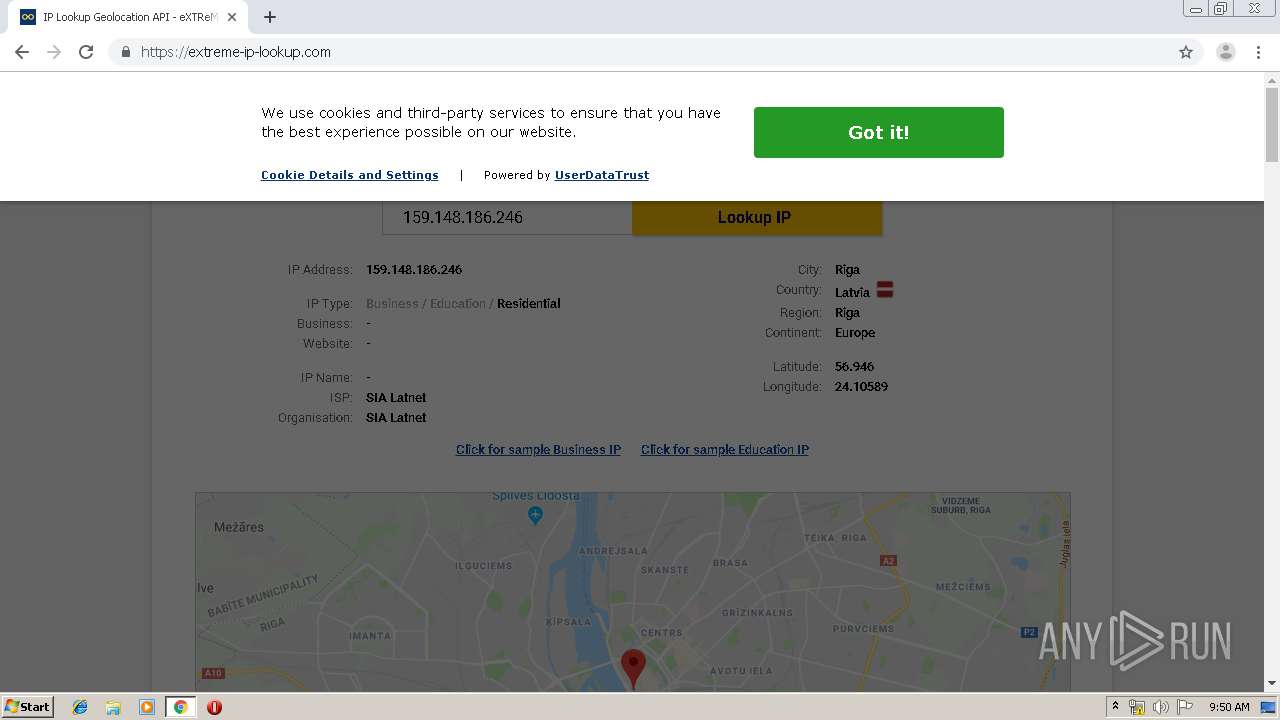Click the Chrome taskbar icon

(x=180, y=707)
